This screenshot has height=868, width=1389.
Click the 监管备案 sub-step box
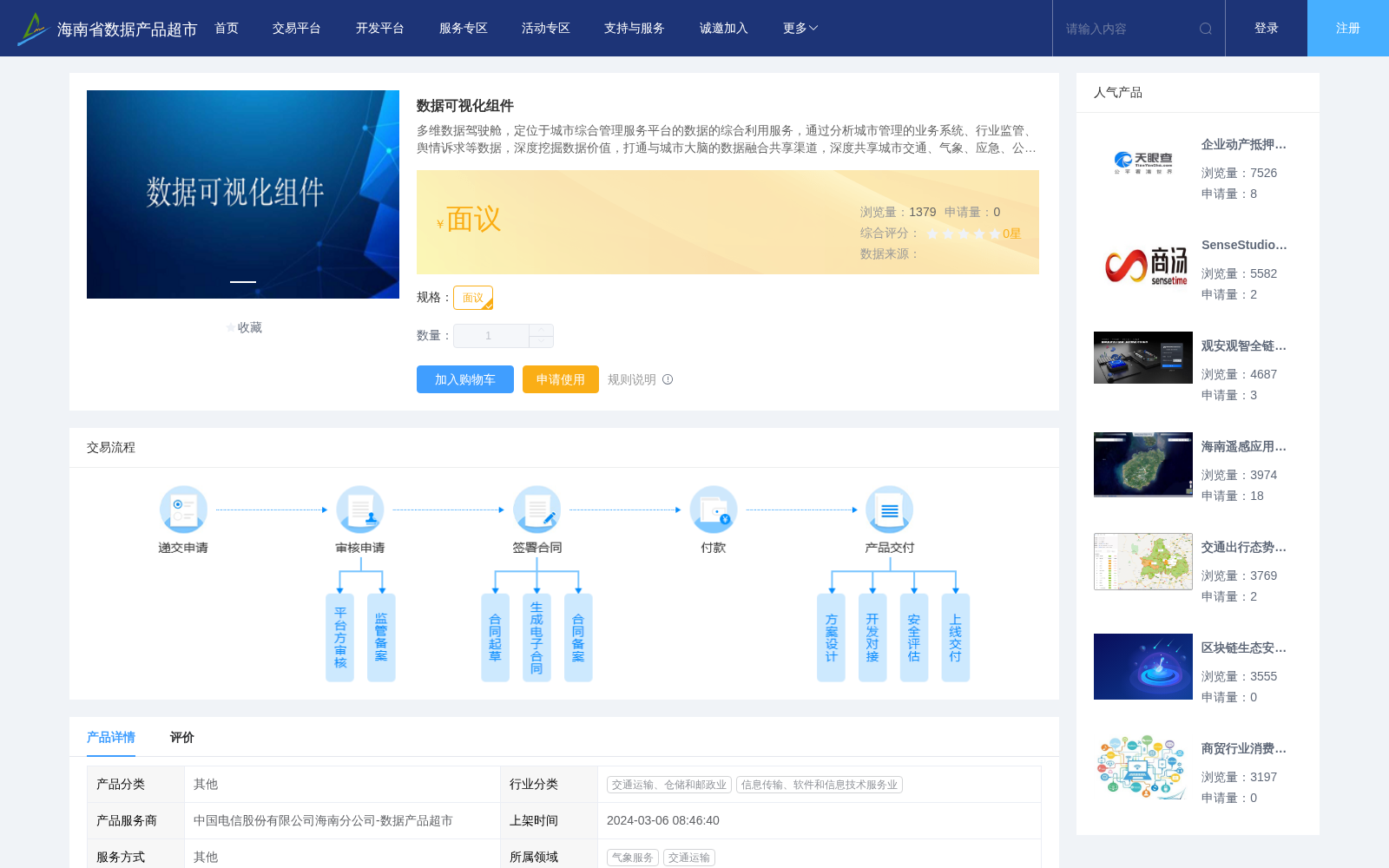381,638
